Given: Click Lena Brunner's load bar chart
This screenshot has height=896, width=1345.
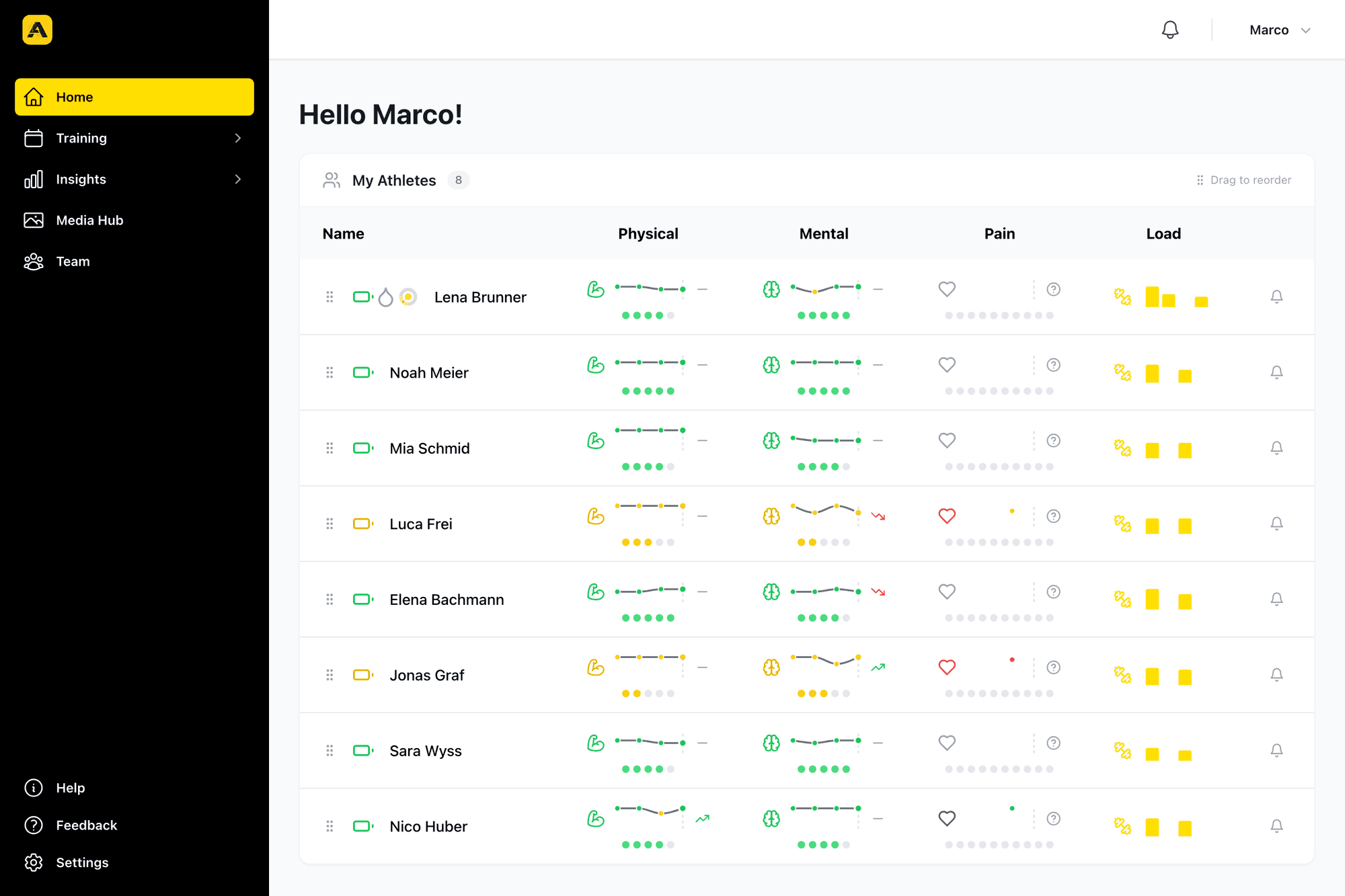Looking at the screenshot, I should [x=1177, y=296].
